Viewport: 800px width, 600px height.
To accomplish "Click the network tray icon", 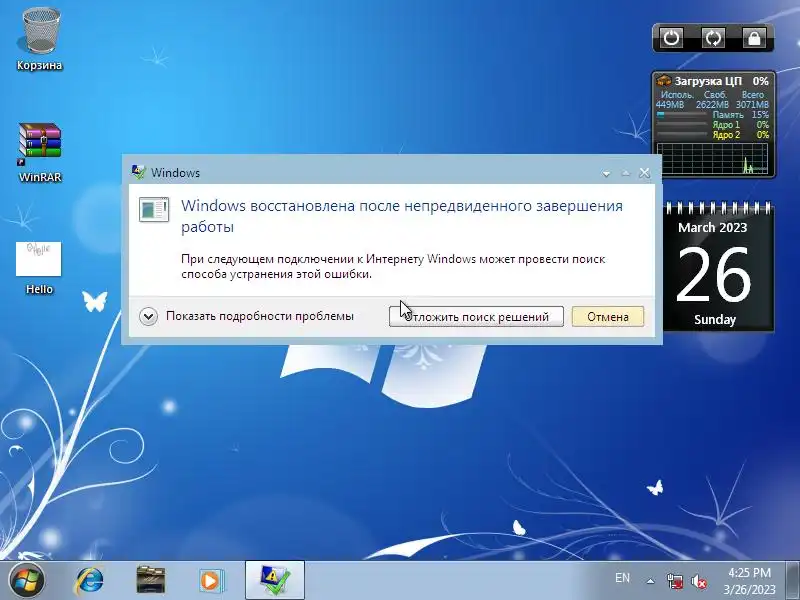I will 675,581.
